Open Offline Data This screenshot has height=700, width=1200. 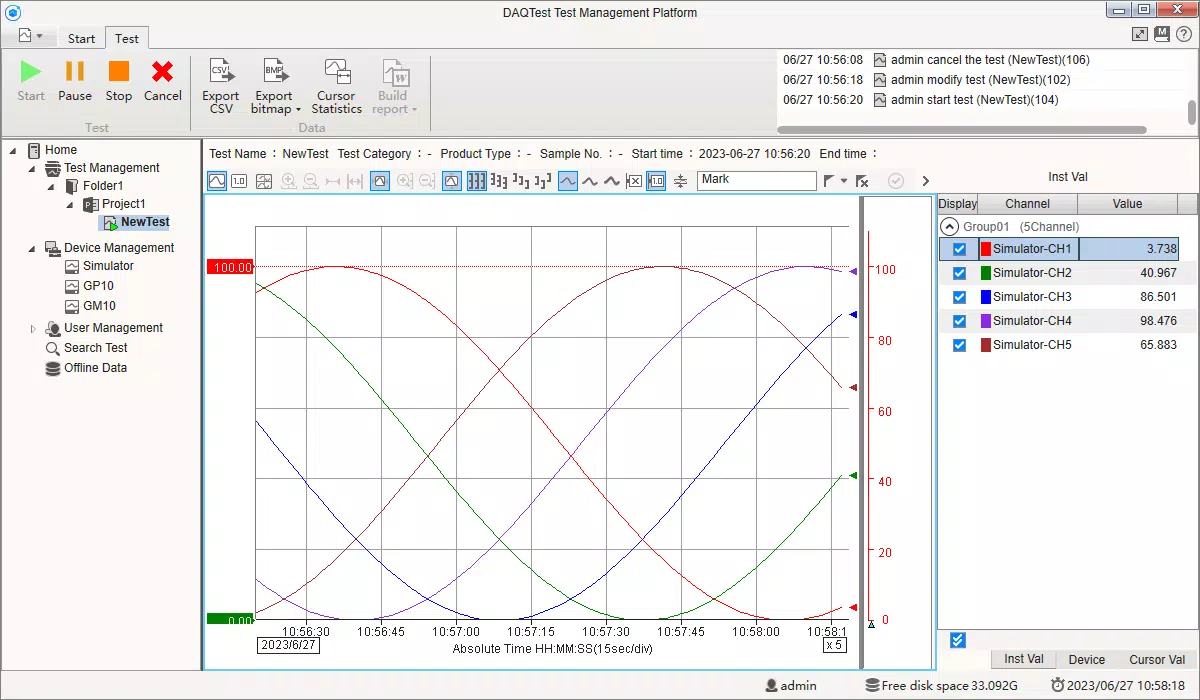coord(95,368)
